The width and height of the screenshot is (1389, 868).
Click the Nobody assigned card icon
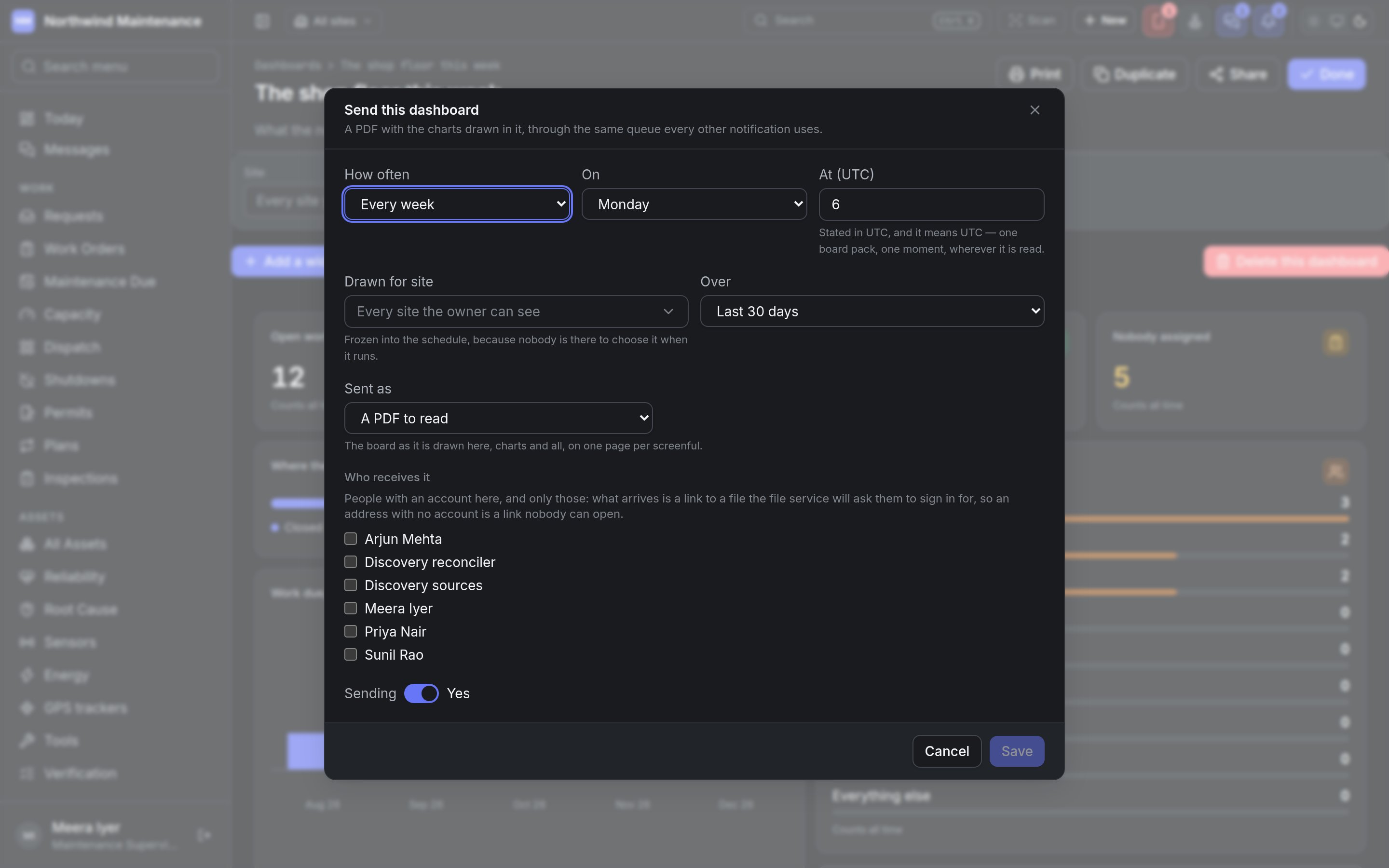pyautogui.click(x=1335, y=342)
